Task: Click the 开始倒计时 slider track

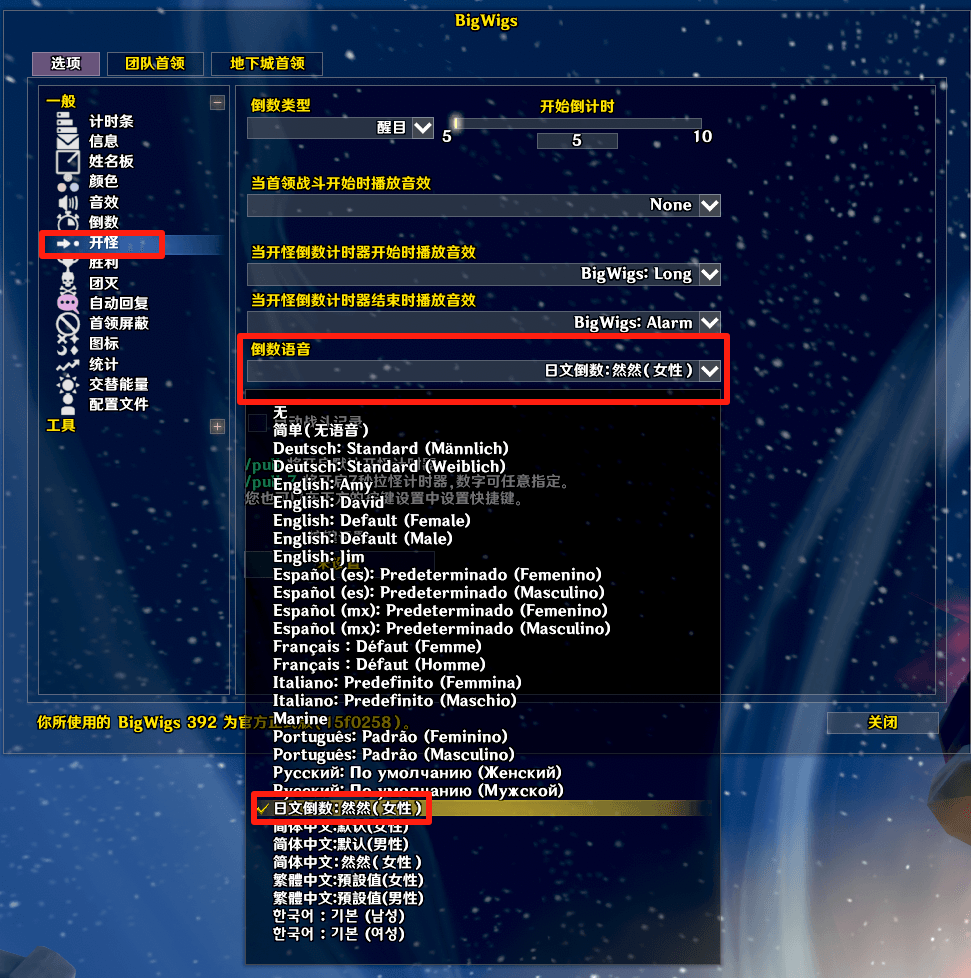Action: [577, 123]
